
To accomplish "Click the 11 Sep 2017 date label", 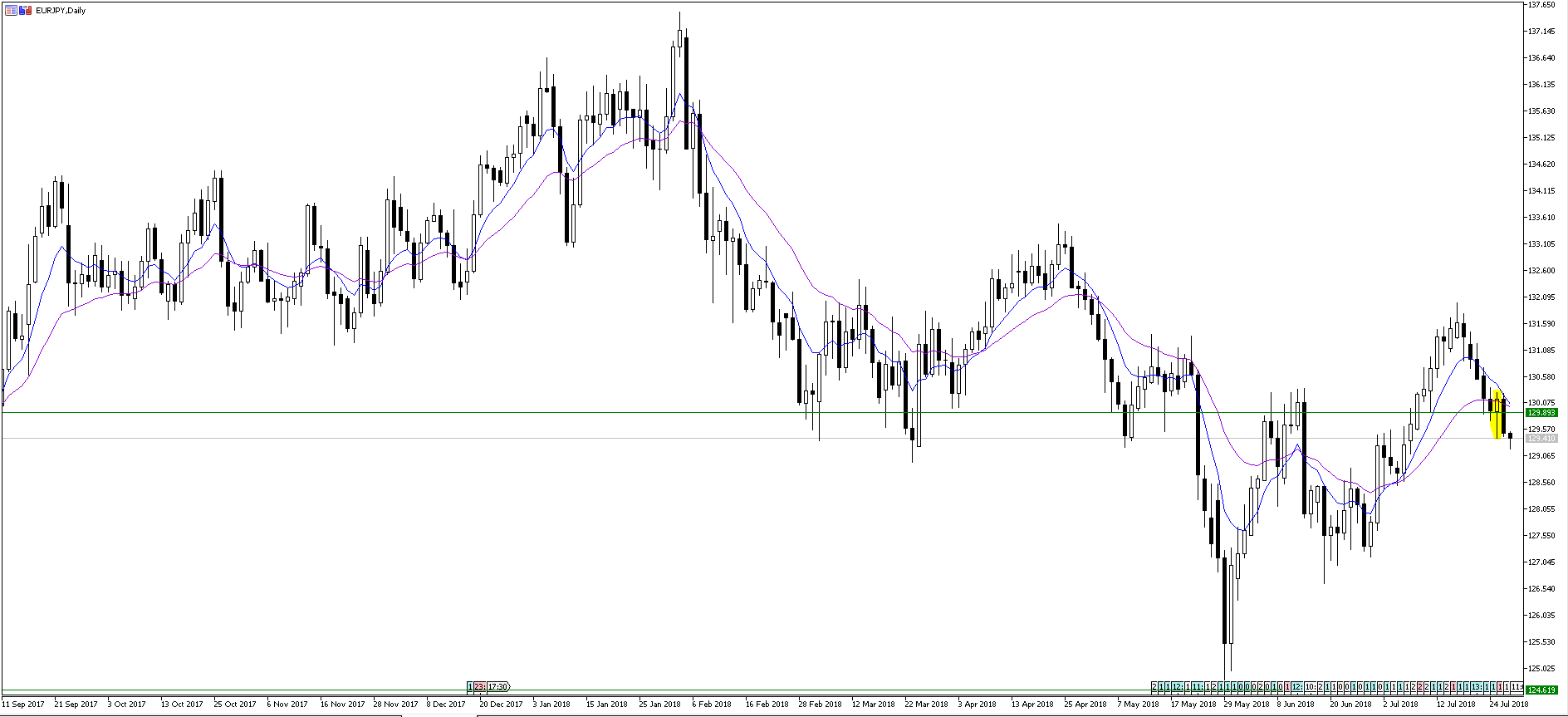I will 23,704.
